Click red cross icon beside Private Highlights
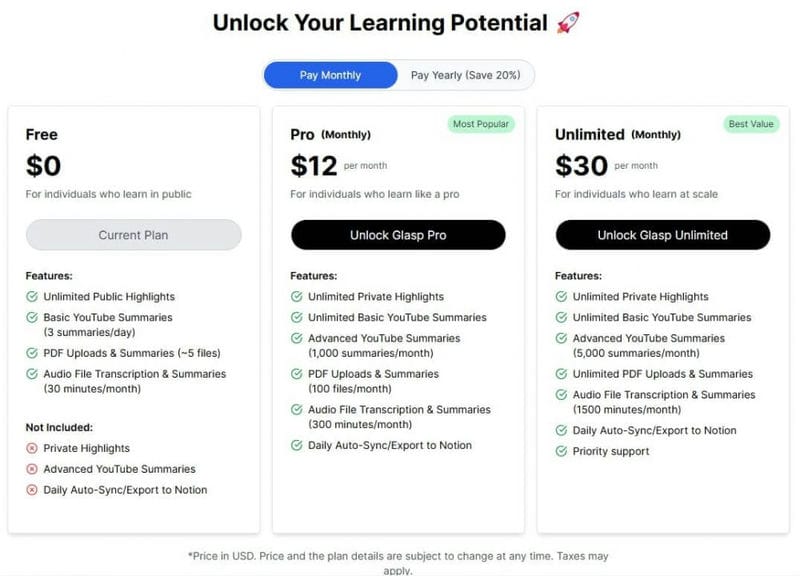The height and width of the screenshot is (576, 800). pyautogui.click(x=32, y=448)
